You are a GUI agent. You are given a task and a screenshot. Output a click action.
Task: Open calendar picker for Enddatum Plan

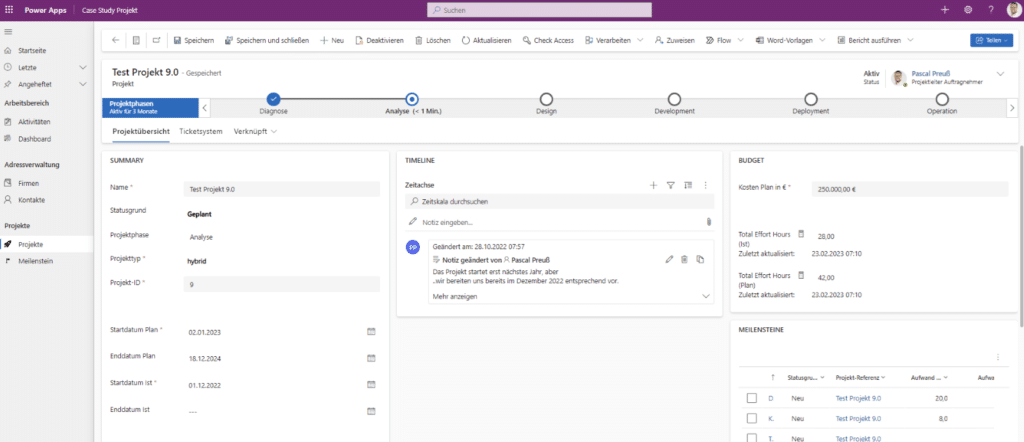click(371, 358)
